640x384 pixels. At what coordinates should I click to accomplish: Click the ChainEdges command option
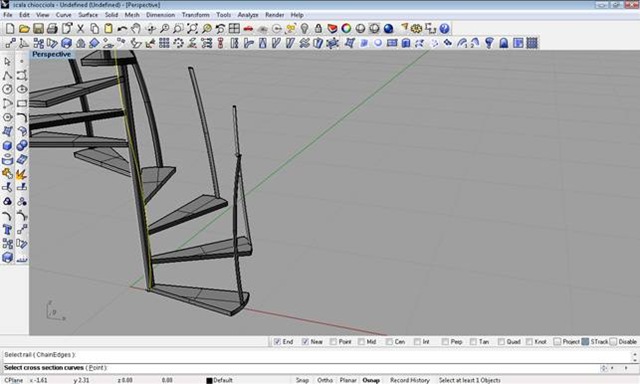pos(55,355)
